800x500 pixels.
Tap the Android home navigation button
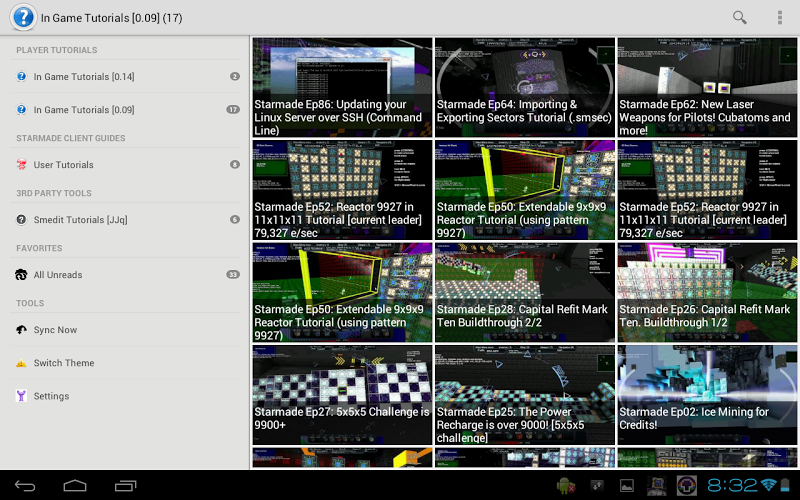coord(75,485)
